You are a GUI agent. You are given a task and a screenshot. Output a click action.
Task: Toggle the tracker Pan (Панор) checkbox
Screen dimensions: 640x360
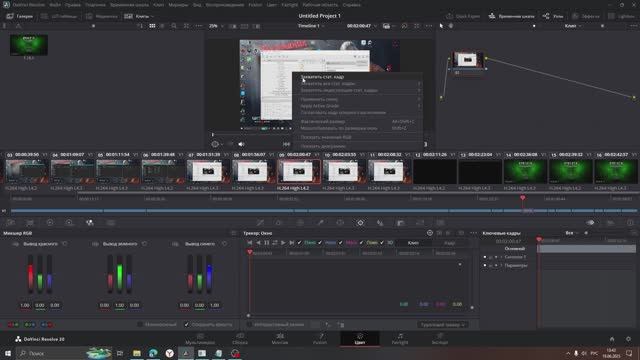(299, 242)
